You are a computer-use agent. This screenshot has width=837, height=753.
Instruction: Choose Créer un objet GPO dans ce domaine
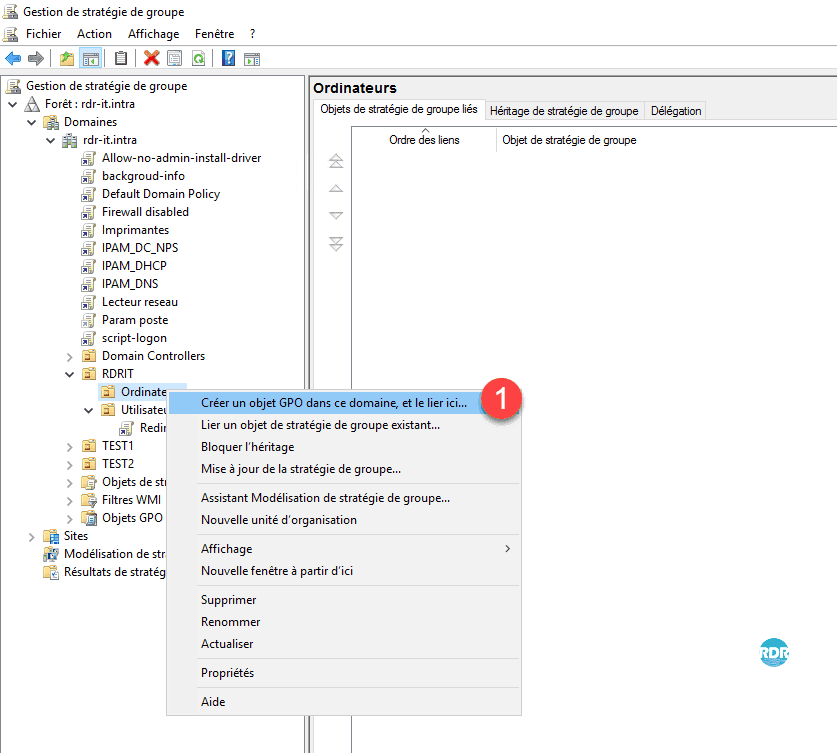click(x=344, y=403)
